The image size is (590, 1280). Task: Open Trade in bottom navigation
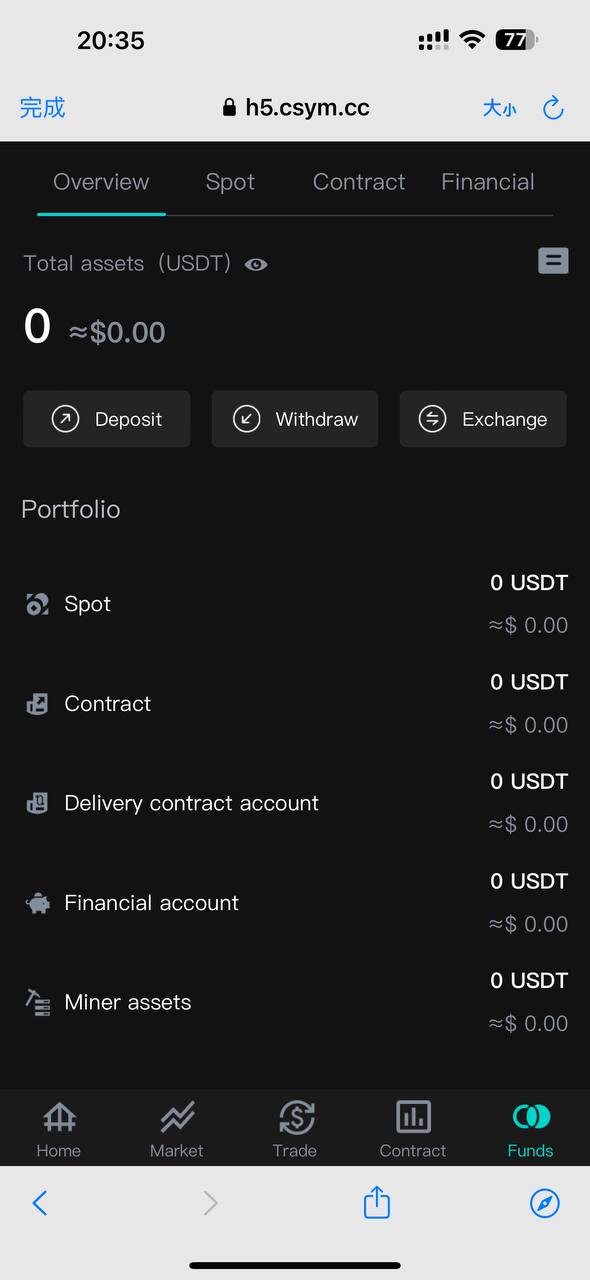295,1130
